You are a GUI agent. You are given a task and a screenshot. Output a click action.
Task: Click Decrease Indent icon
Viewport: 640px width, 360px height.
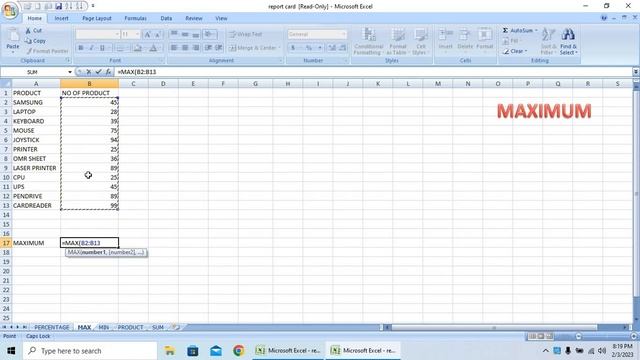208,48
